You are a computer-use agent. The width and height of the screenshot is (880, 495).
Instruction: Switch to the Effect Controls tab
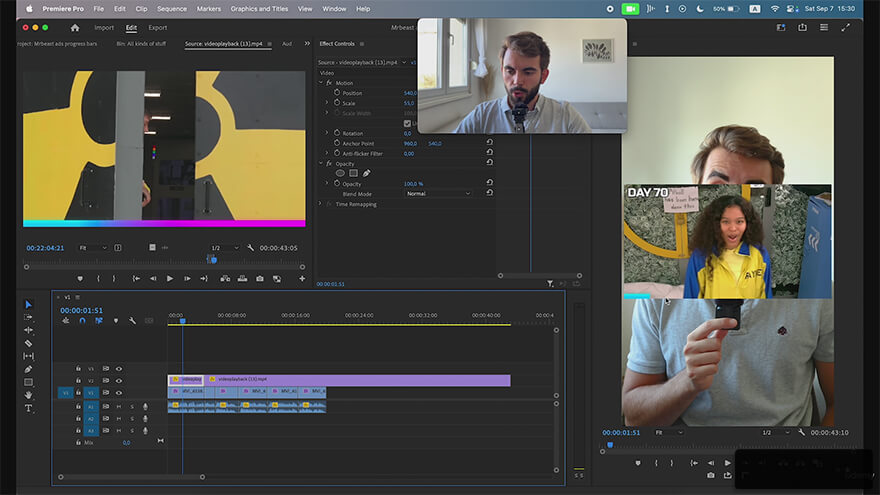(337, 44)
